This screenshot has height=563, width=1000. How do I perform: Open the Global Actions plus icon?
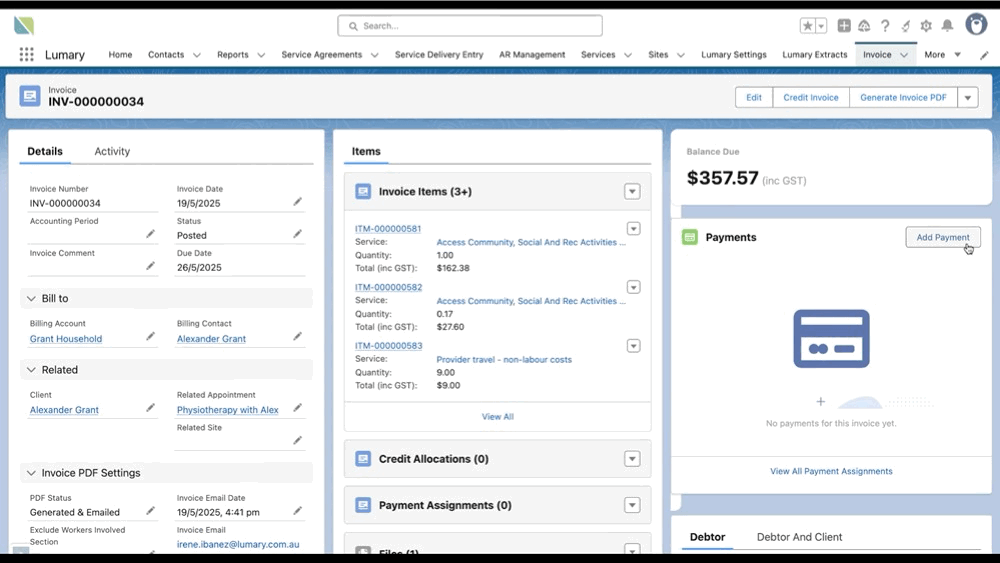coord(844,26)
